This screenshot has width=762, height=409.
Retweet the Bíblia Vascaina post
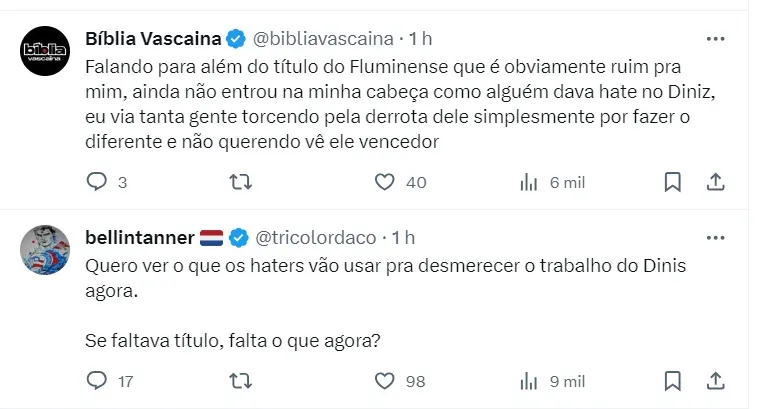[x=241, y=182]
